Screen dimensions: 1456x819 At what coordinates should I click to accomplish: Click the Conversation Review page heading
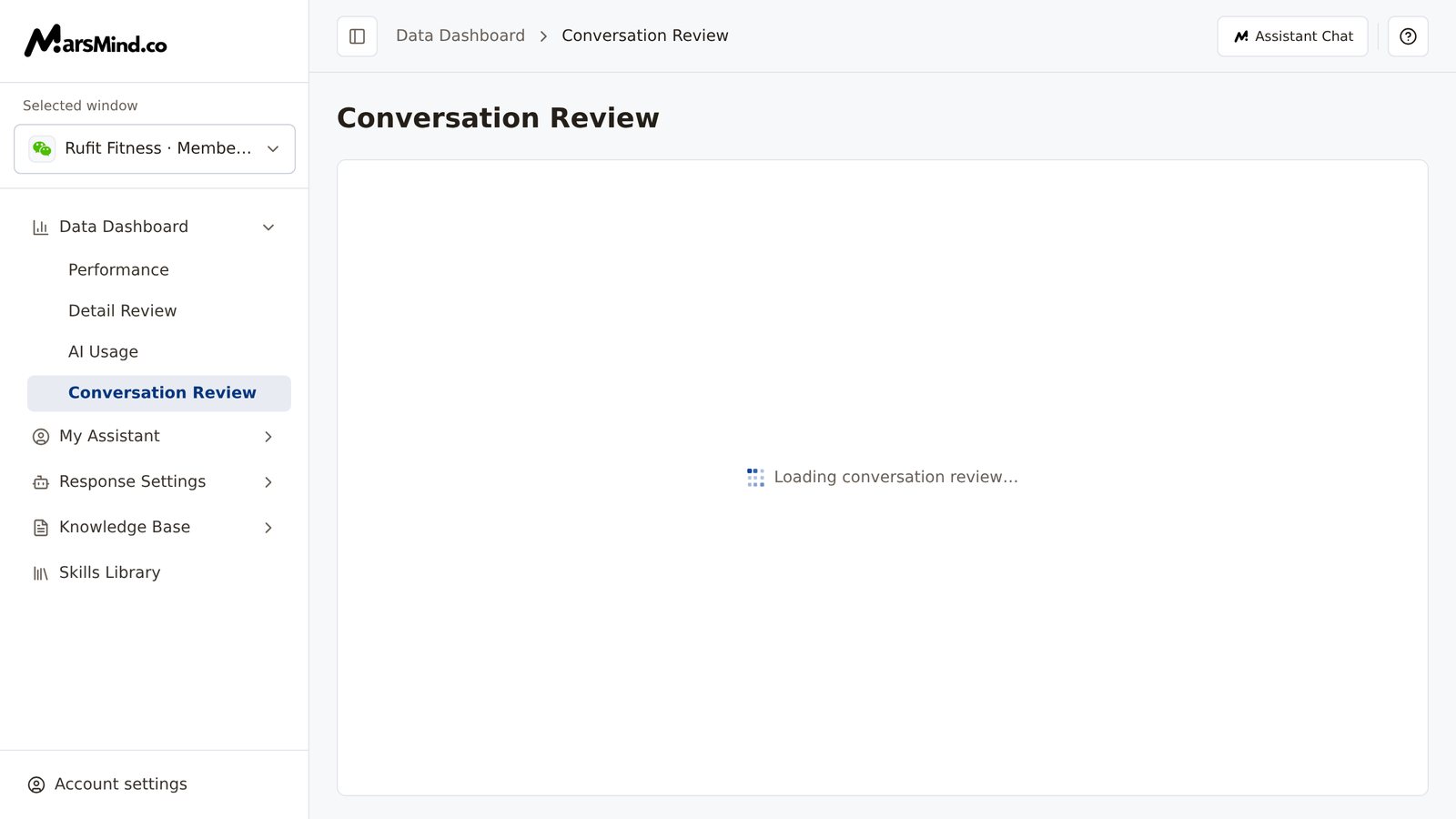coord(498,118)
